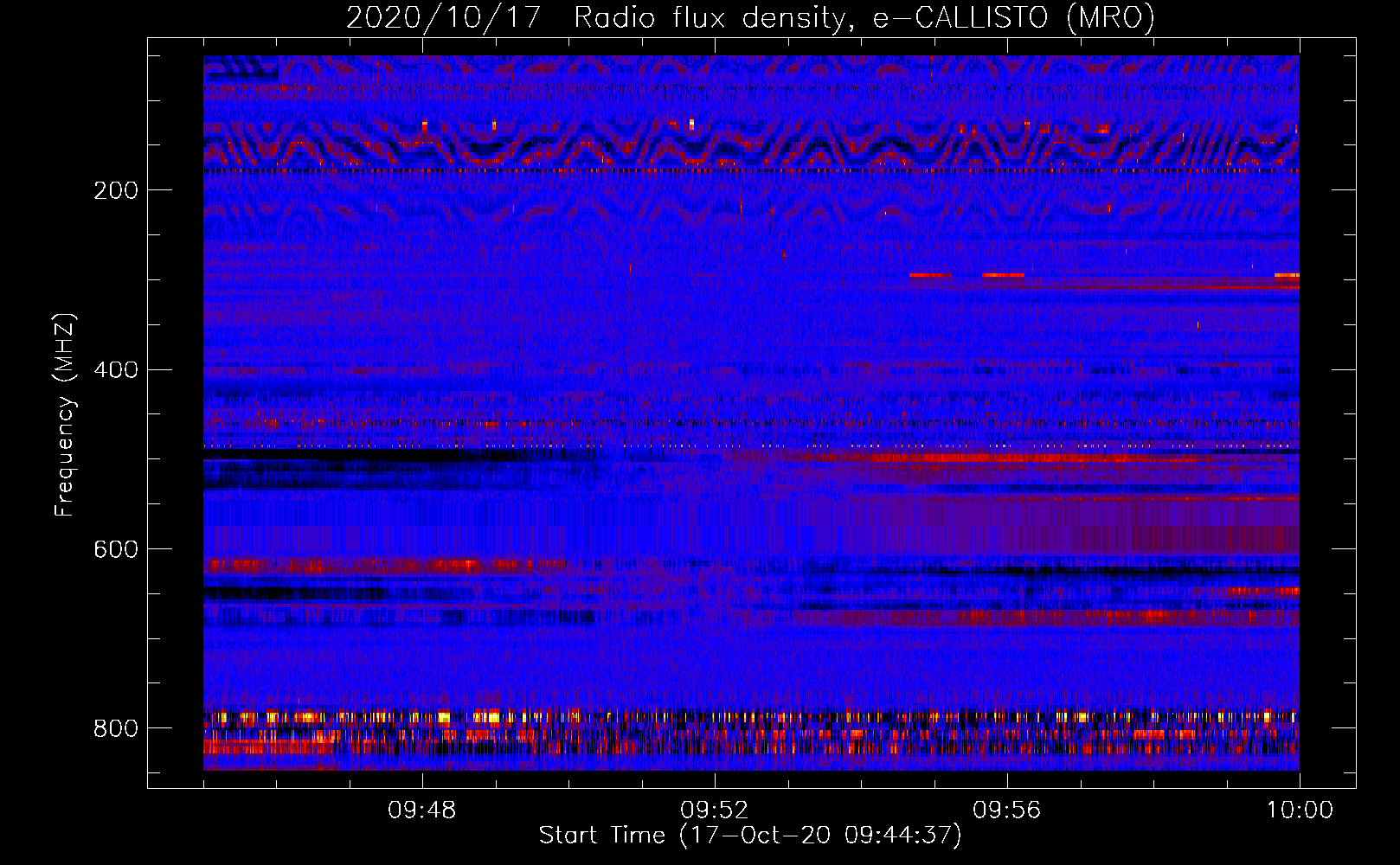Click the '400' frequency tick label

(116, 370)
